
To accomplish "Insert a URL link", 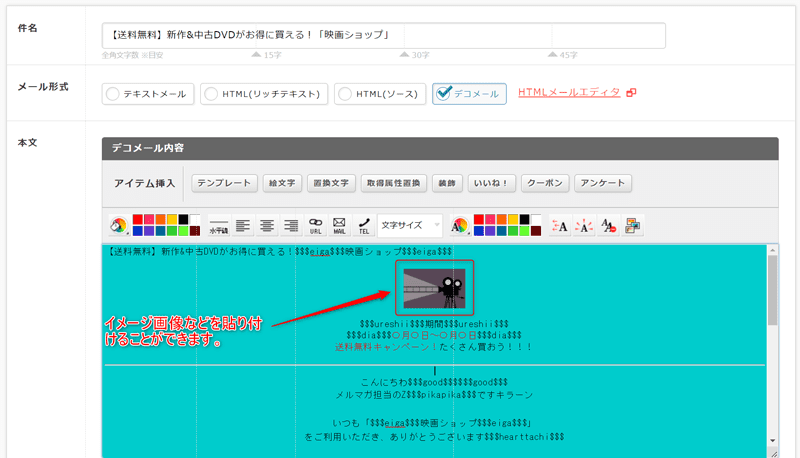I will pos(315,226).
